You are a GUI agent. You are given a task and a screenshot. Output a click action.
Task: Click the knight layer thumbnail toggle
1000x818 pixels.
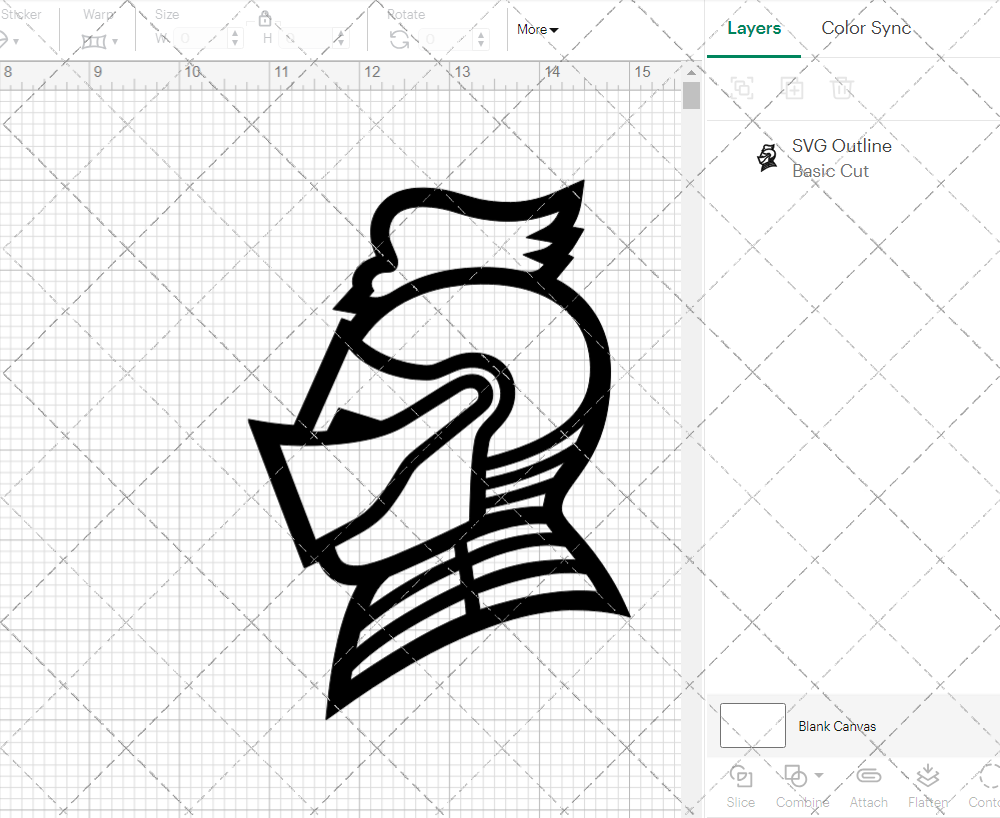(x=767, y=157)
